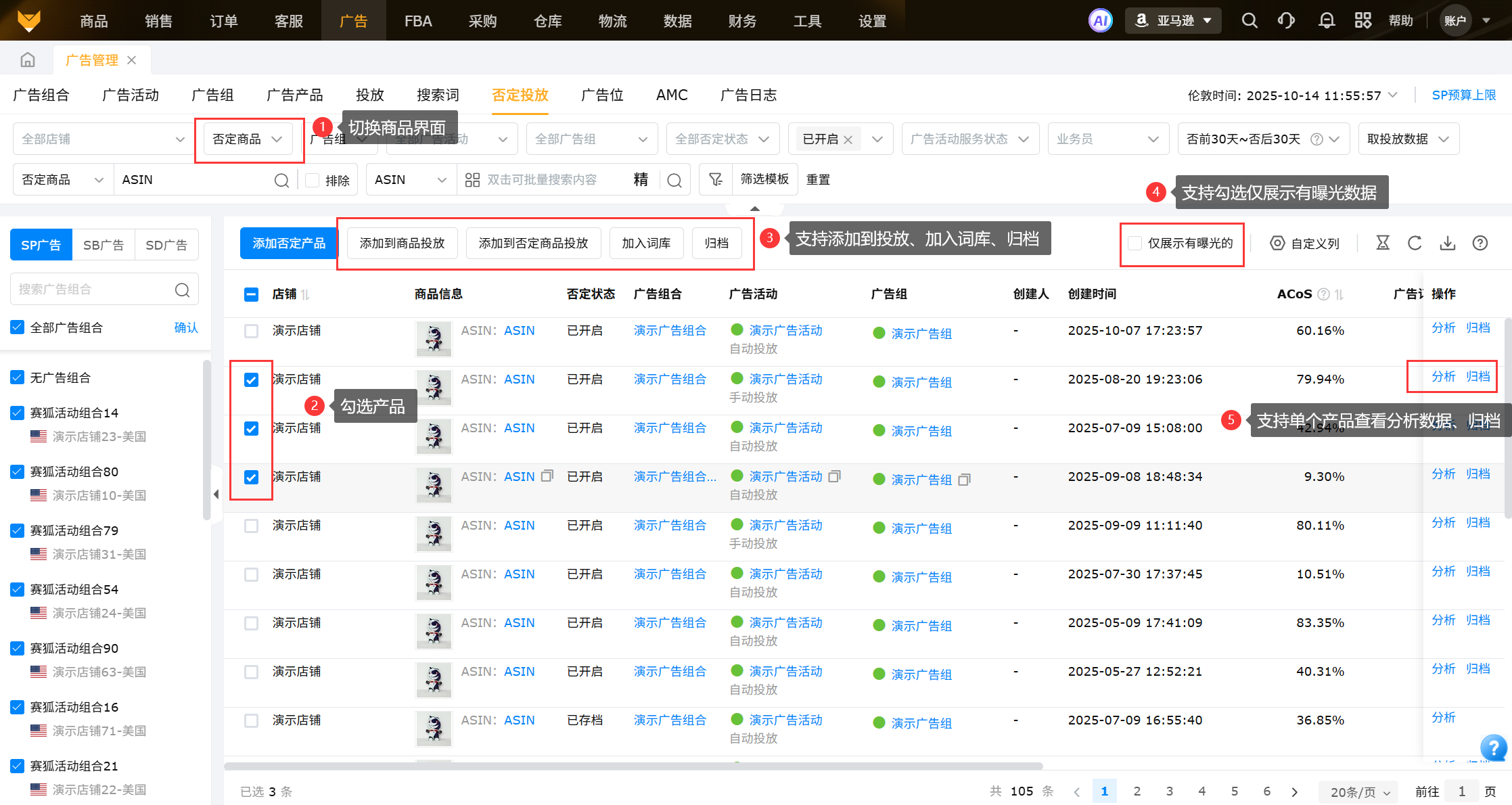This screenshot has height=805, width=1512.
Task: Switch to the 搜索词 tab
Action: [438, 95]
